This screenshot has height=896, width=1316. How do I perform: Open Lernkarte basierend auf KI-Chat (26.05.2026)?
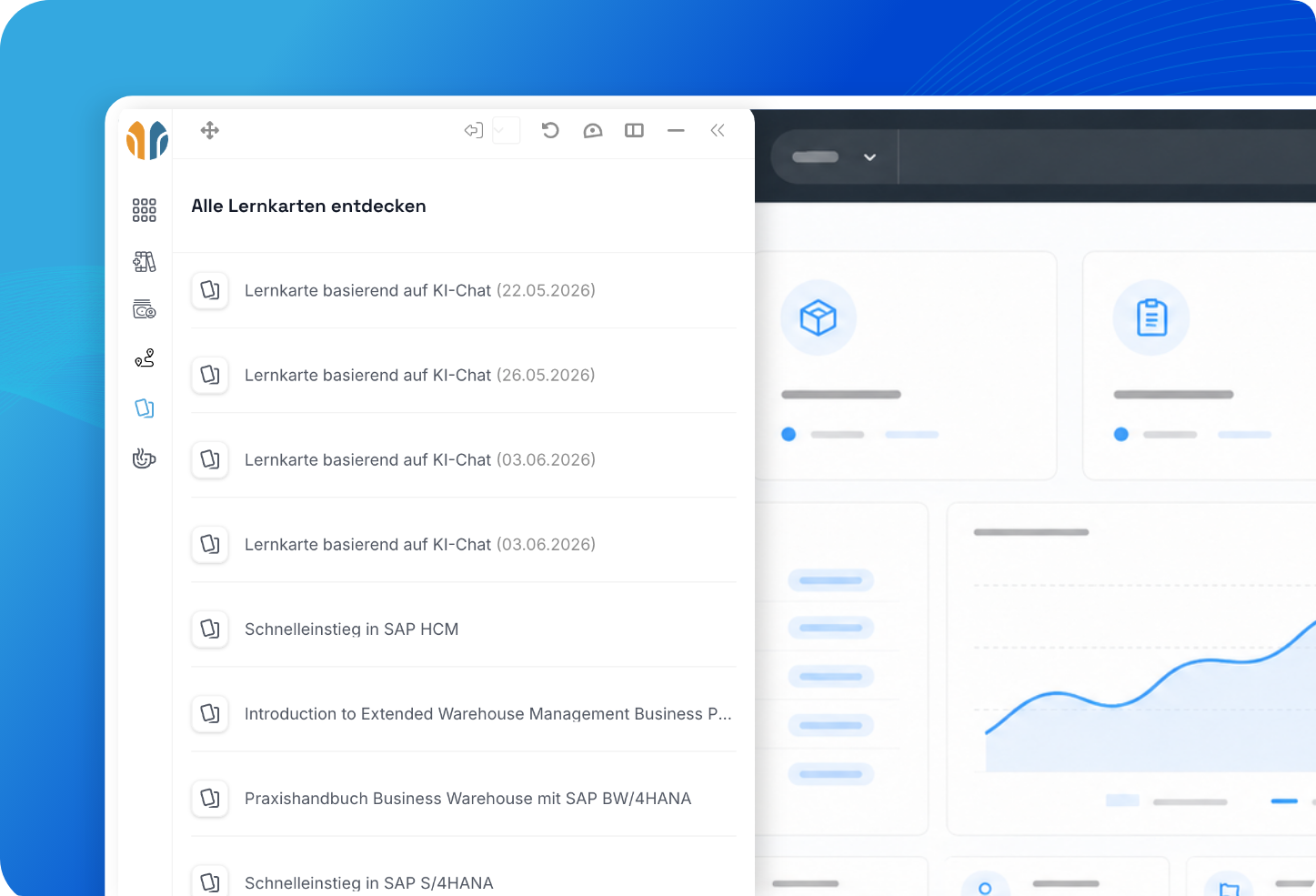point(464,375)
